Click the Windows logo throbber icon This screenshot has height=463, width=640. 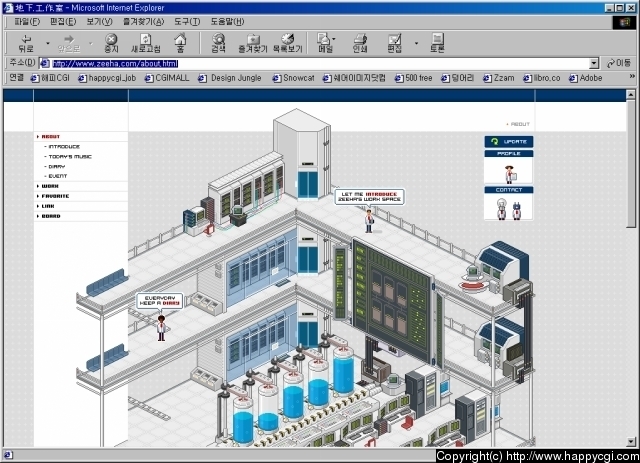point(624,22)
